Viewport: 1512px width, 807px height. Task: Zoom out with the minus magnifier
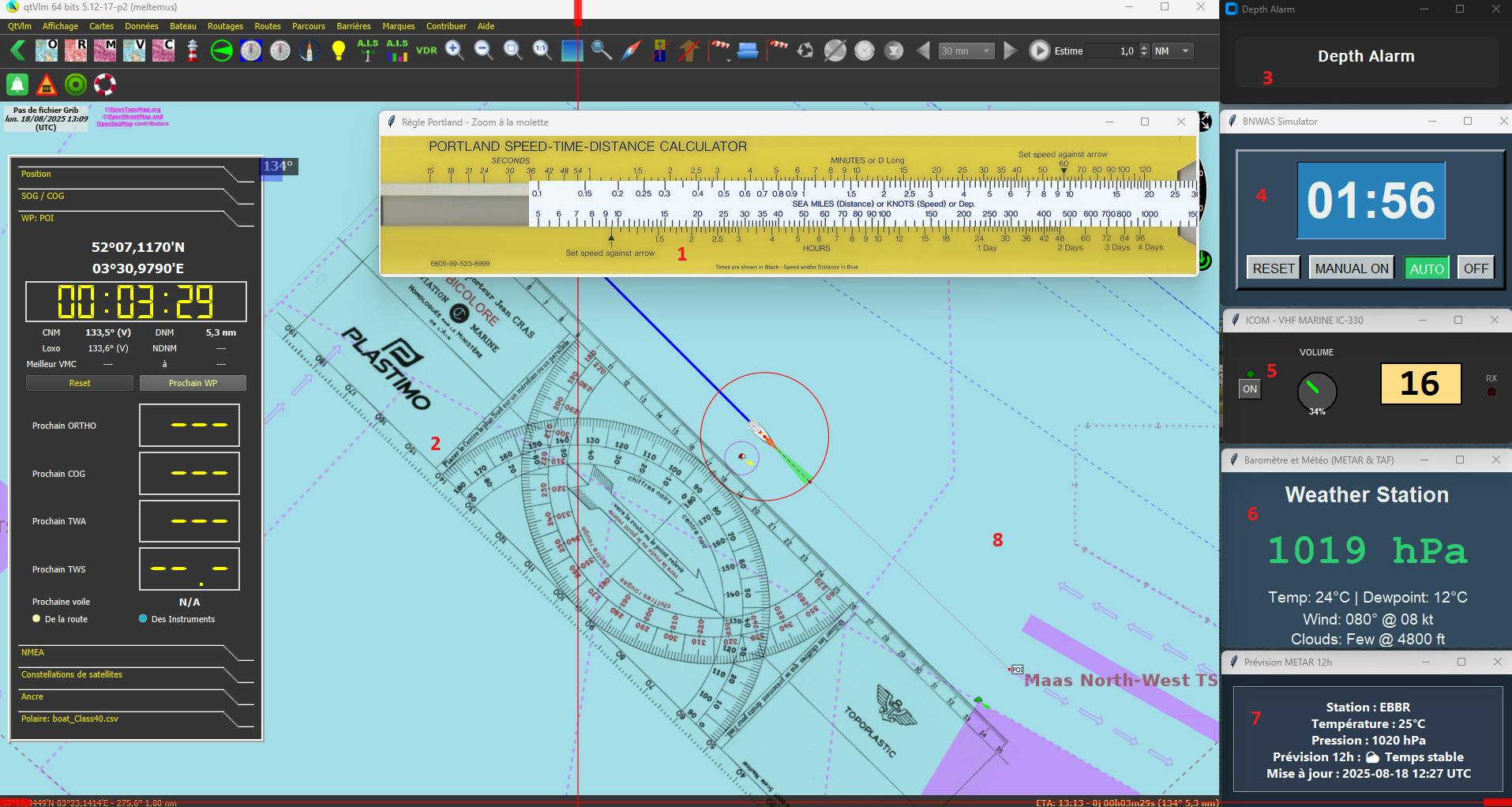484,51
